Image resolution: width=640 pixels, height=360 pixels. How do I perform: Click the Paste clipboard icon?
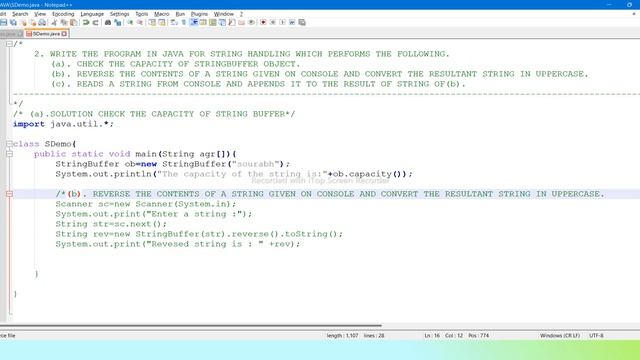tap(73, 22)
